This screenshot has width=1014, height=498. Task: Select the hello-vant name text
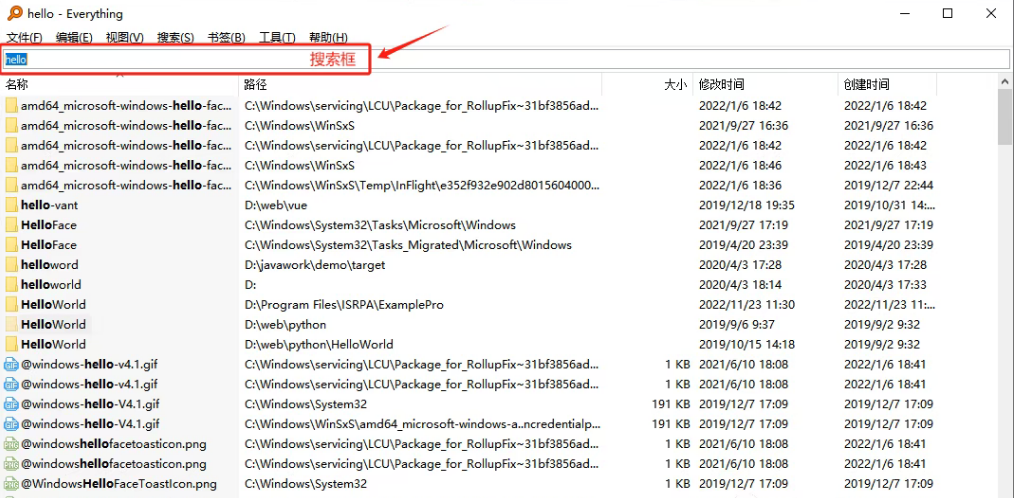click(x=50, y=205)
